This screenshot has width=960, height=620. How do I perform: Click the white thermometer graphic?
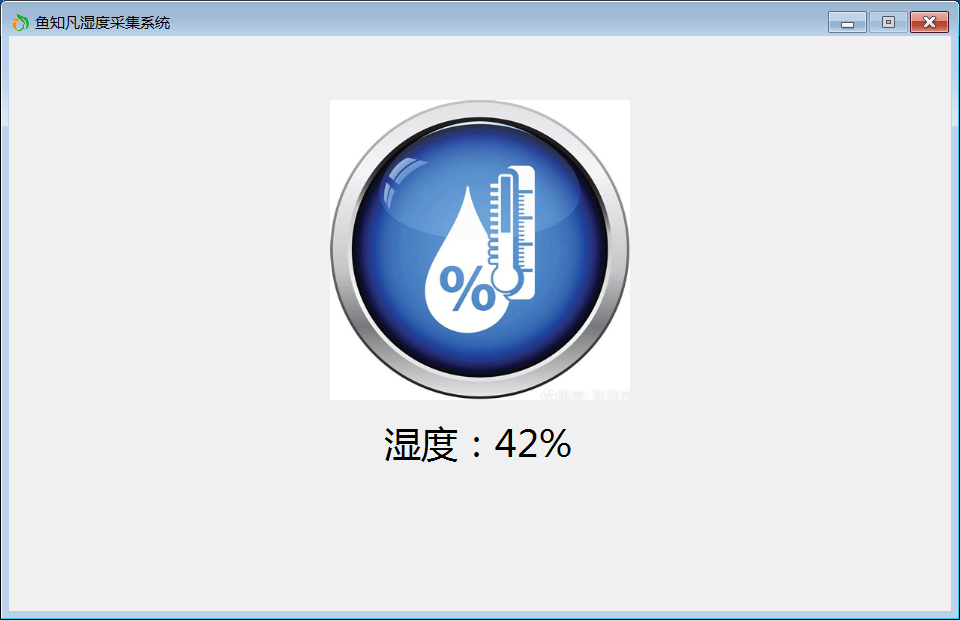click(512, 232)
